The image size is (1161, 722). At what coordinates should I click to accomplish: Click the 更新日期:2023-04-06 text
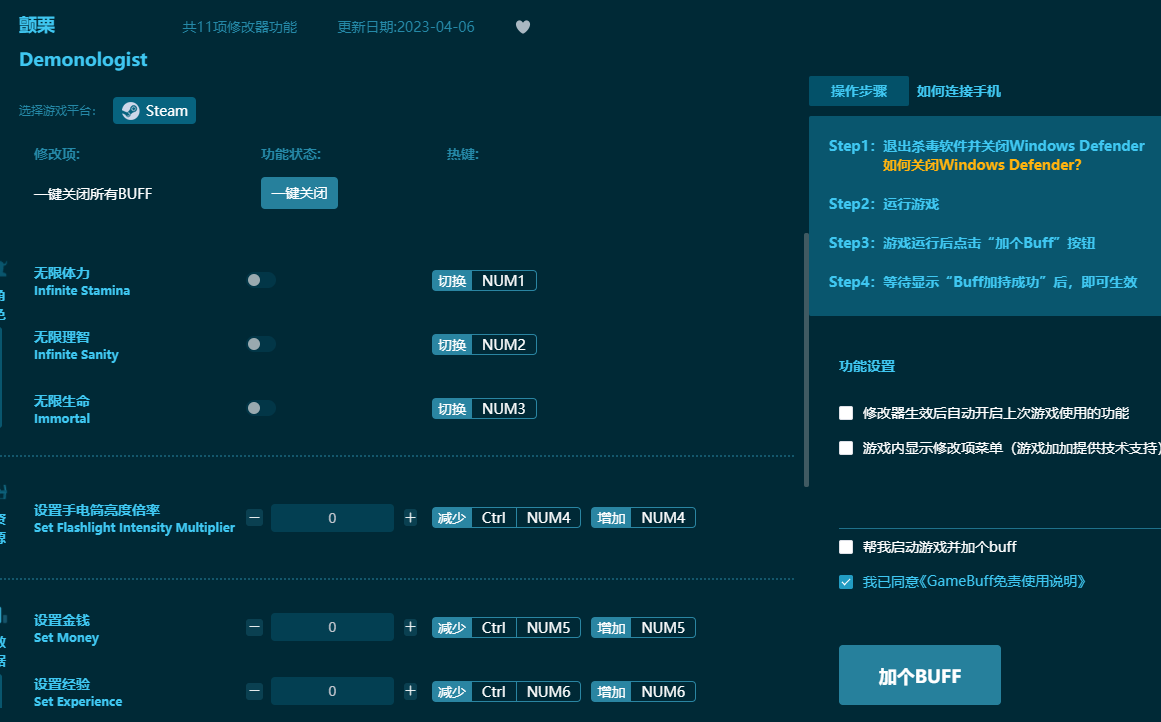406,27
